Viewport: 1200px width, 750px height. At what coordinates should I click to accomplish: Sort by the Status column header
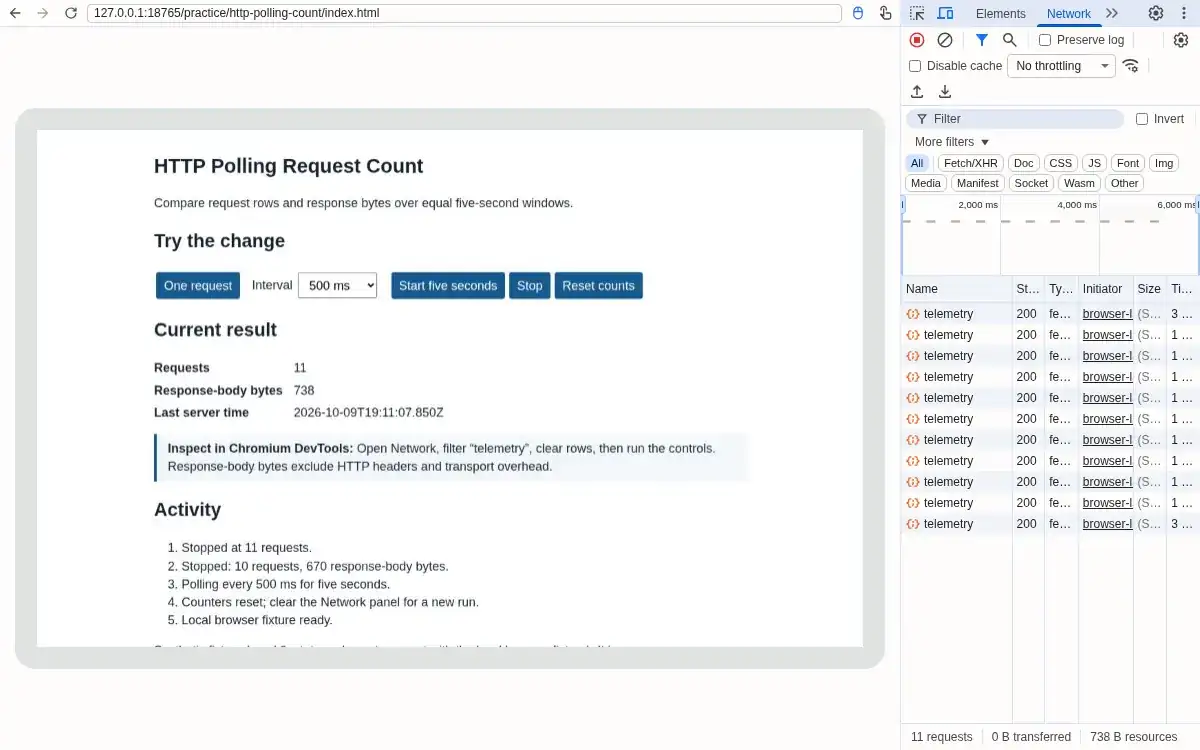pyautogui.click(x=1028, y=289)
